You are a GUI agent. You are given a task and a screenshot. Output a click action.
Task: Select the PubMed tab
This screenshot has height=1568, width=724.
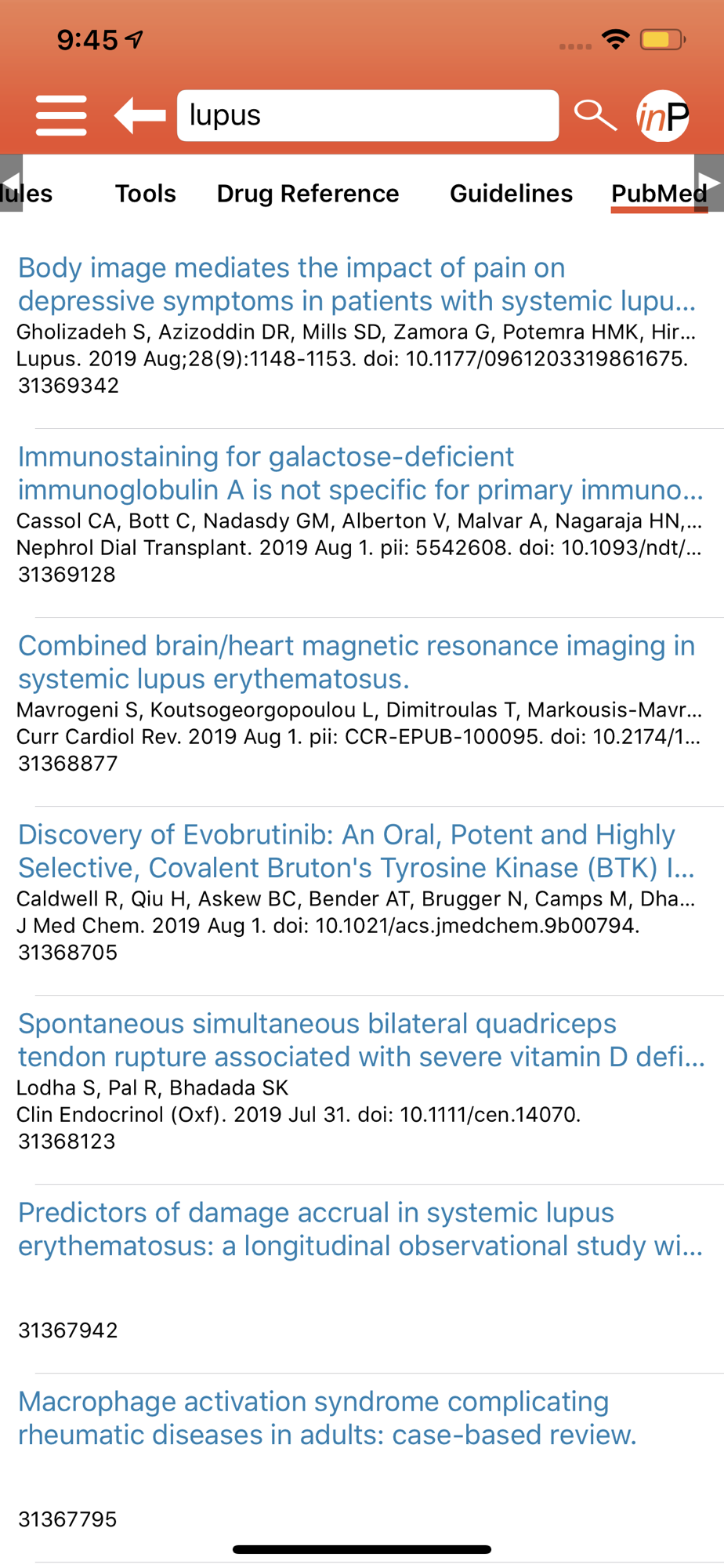658,194
